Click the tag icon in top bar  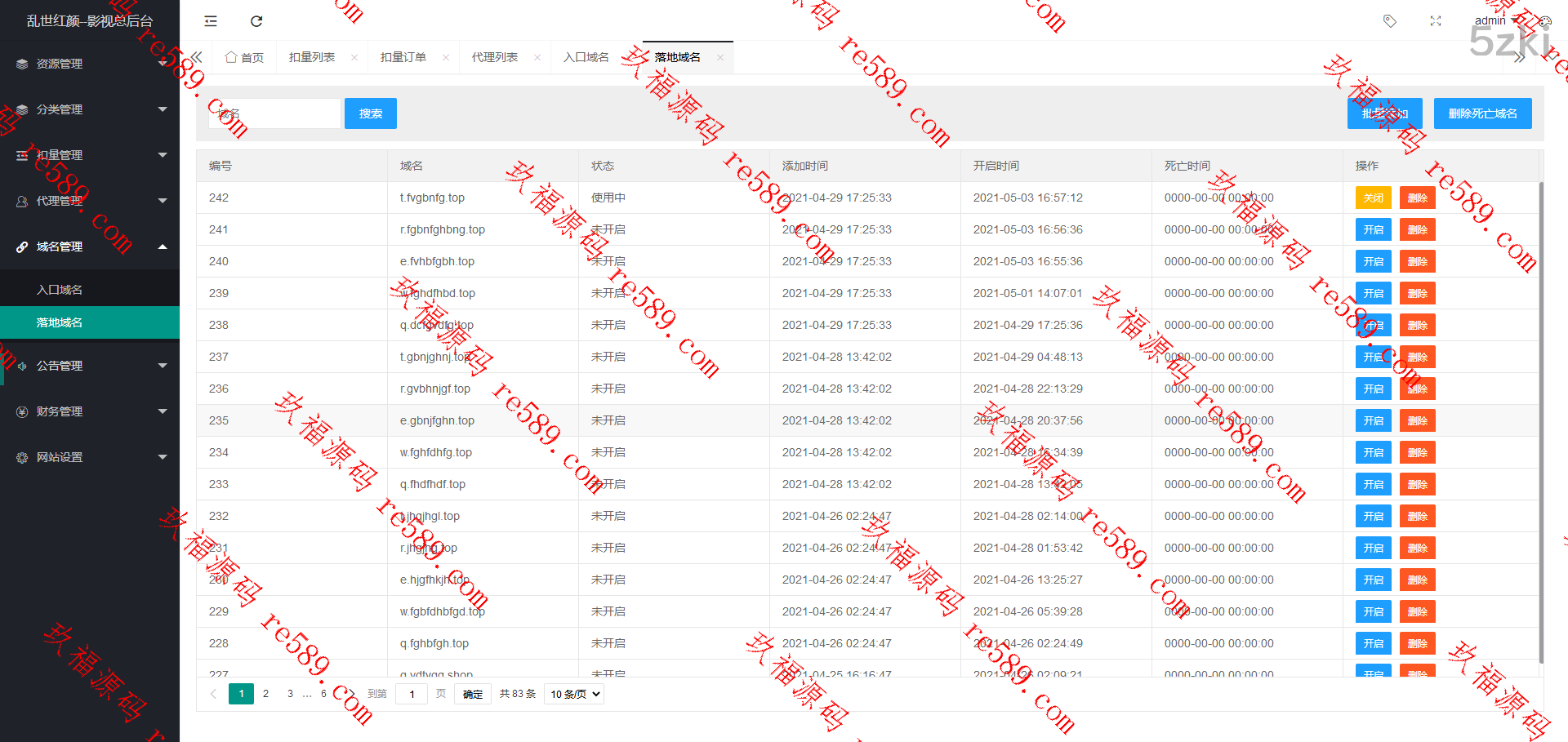(x=1389, y=21)
